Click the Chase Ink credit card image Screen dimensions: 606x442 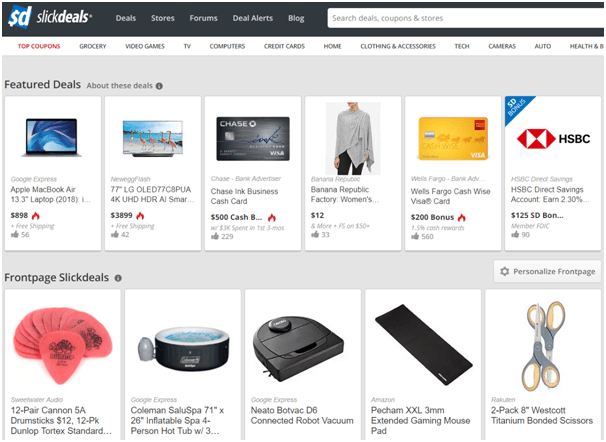[253, 139]
